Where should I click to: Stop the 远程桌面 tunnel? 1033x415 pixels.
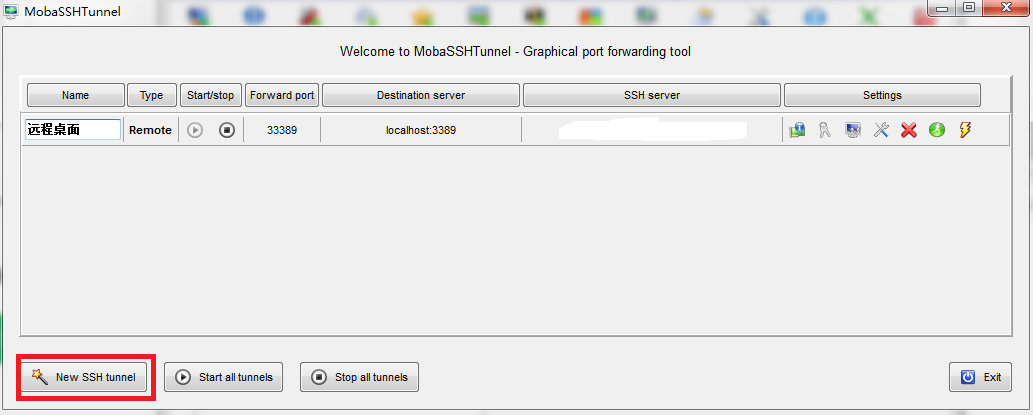(x=227, y=130)
